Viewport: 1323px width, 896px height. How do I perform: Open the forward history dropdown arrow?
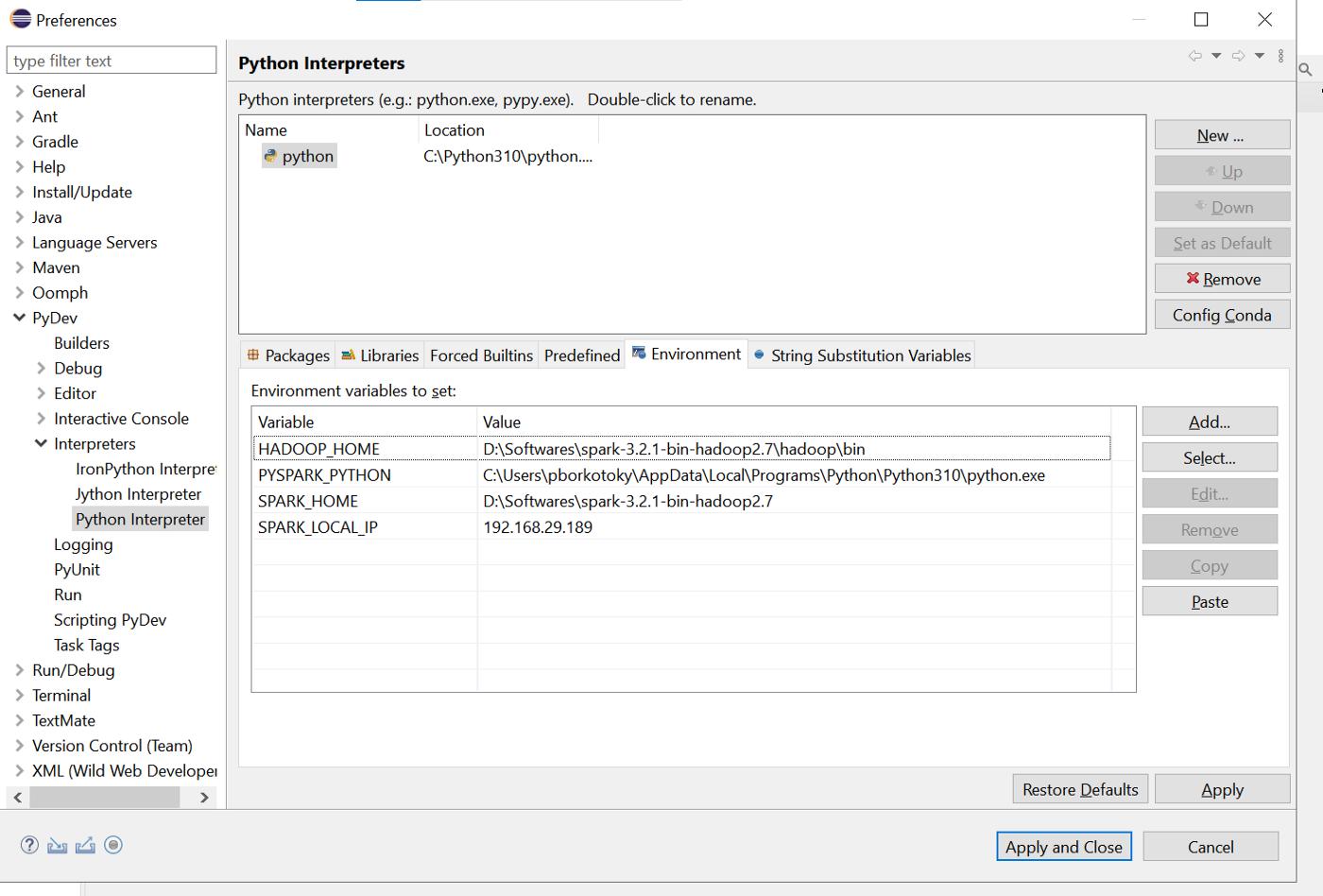[x=1259, y=56]
